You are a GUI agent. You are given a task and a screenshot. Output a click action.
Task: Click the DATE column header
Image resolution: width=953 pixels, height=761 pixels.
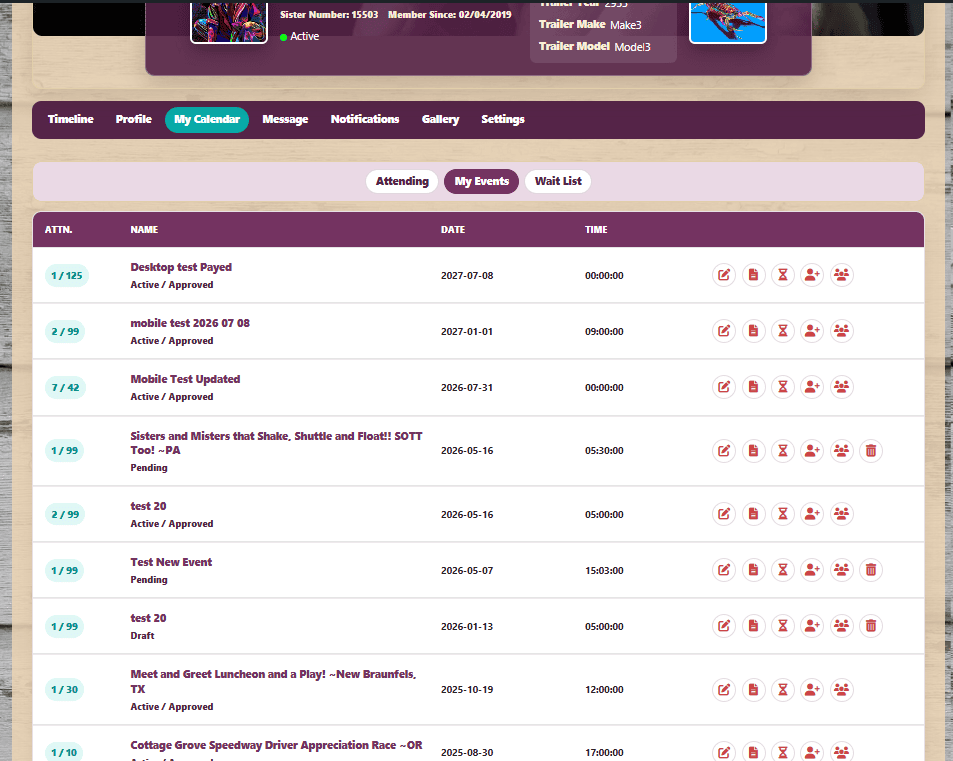[453, 230]
